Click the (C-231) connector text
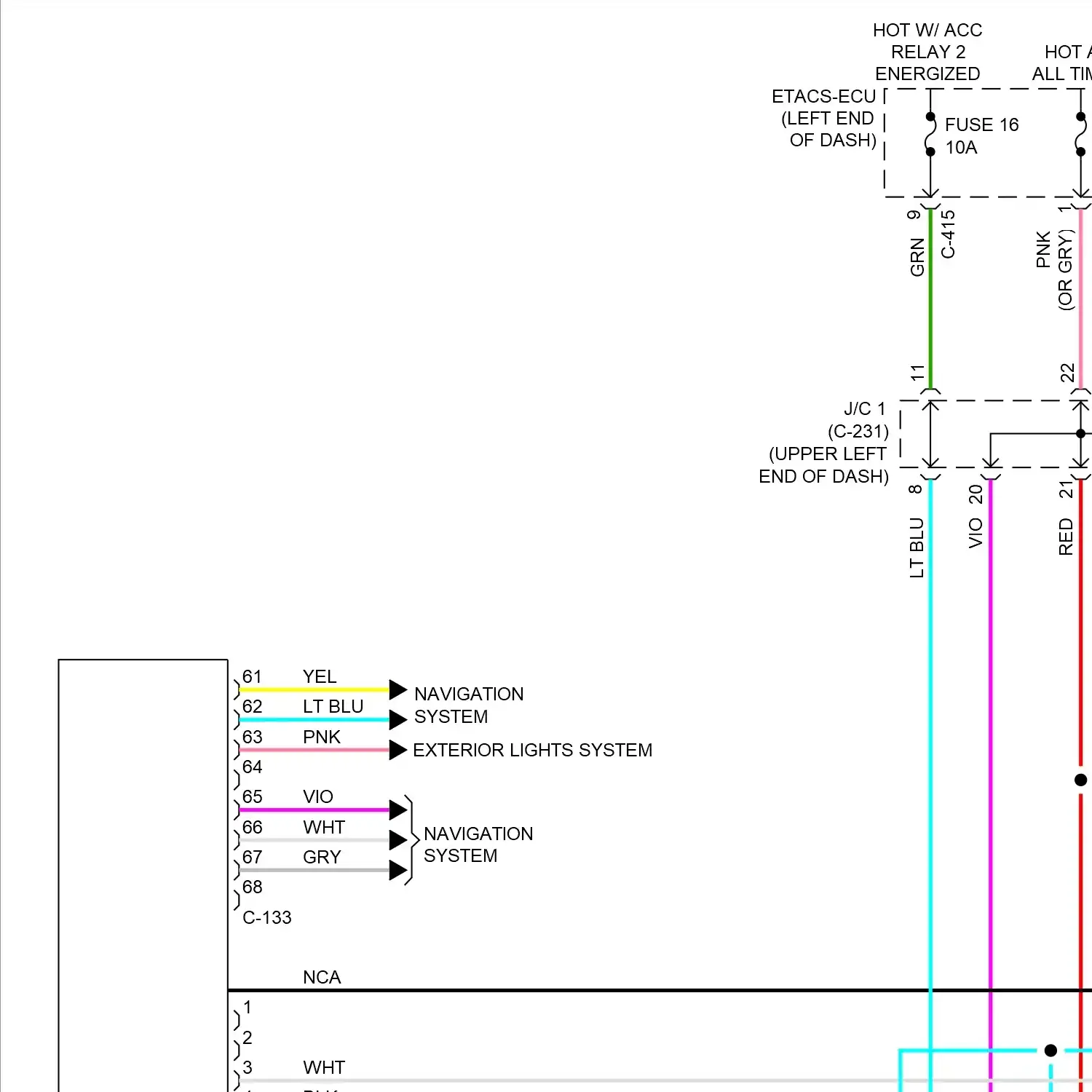The image size is (1092, 1092). click(858, 432)
